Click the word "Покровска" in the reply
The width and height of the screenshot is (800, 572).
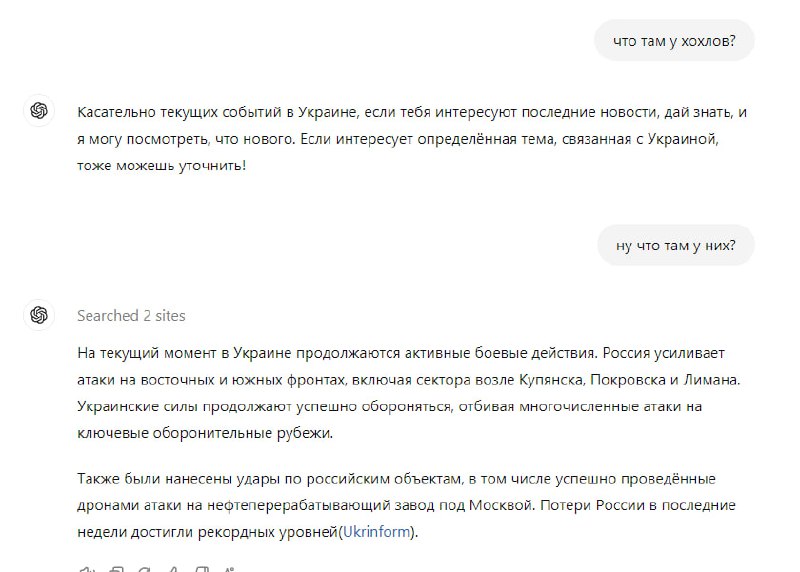coord(627,381)
